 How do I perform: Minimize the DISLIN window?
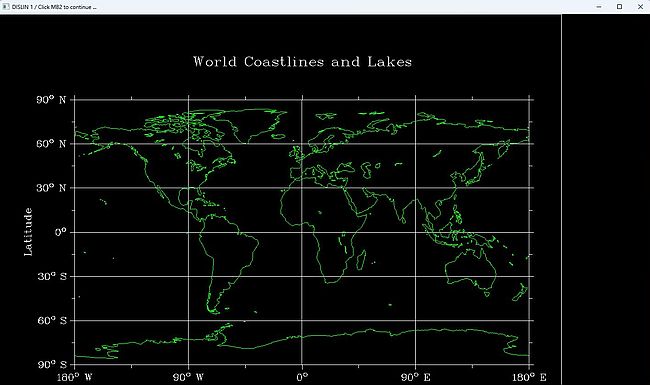599,7
